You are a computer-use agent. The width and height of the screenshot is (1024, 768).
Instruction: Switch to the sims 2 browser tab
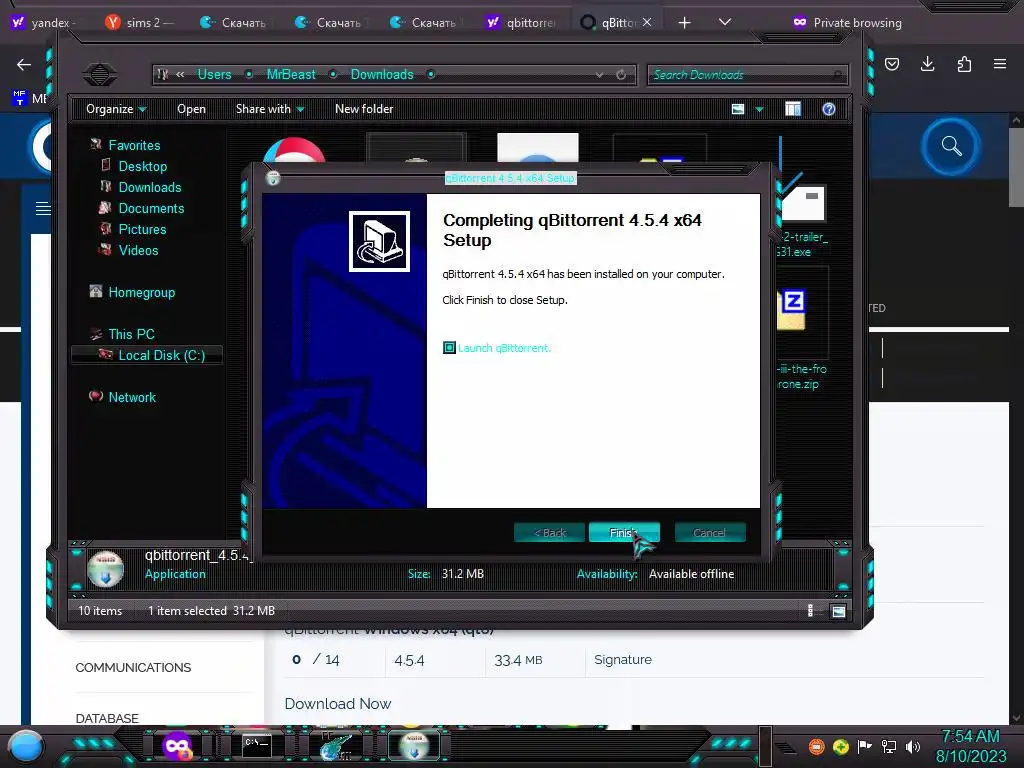[140, 22]
